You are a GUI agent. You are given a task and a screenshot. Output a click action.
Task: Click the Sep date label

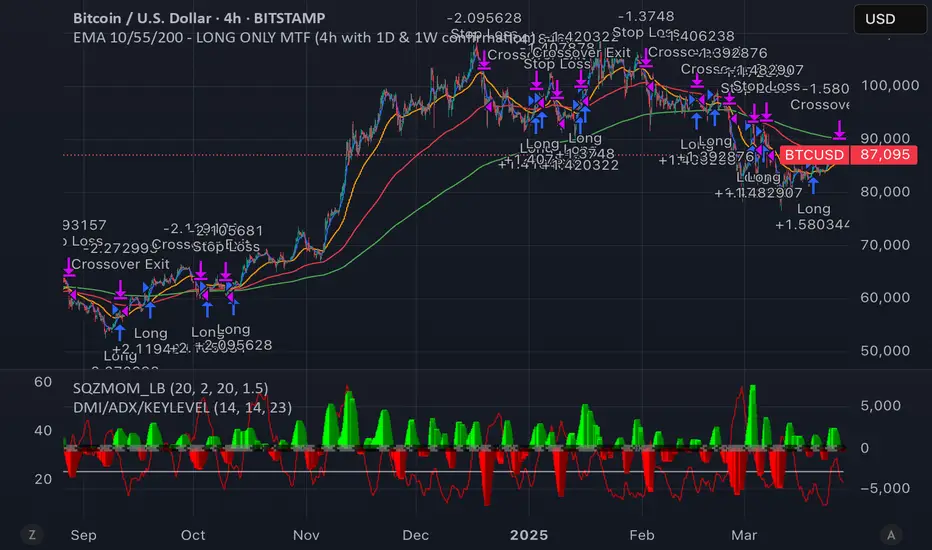pyautogui.click(x=83, y=535)
